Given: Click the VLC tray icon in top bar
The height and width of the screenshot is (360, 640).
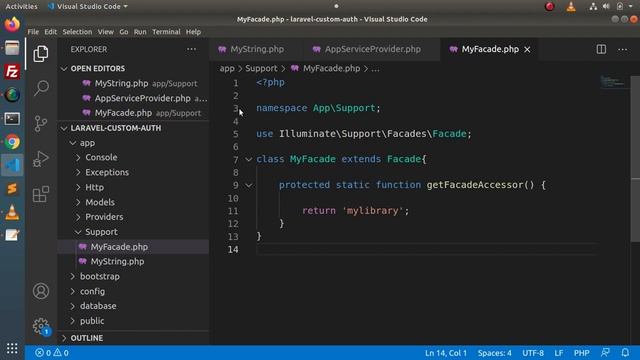Looking at the screenshot, I should 571,7.
